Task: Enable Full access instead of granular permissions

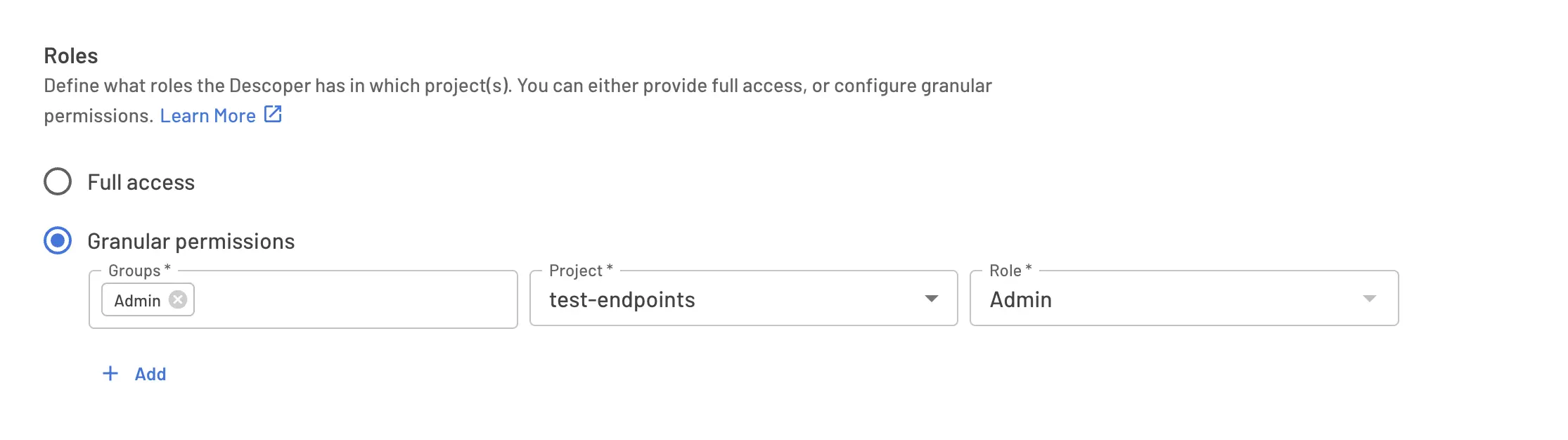Action: tap(58, 182)
